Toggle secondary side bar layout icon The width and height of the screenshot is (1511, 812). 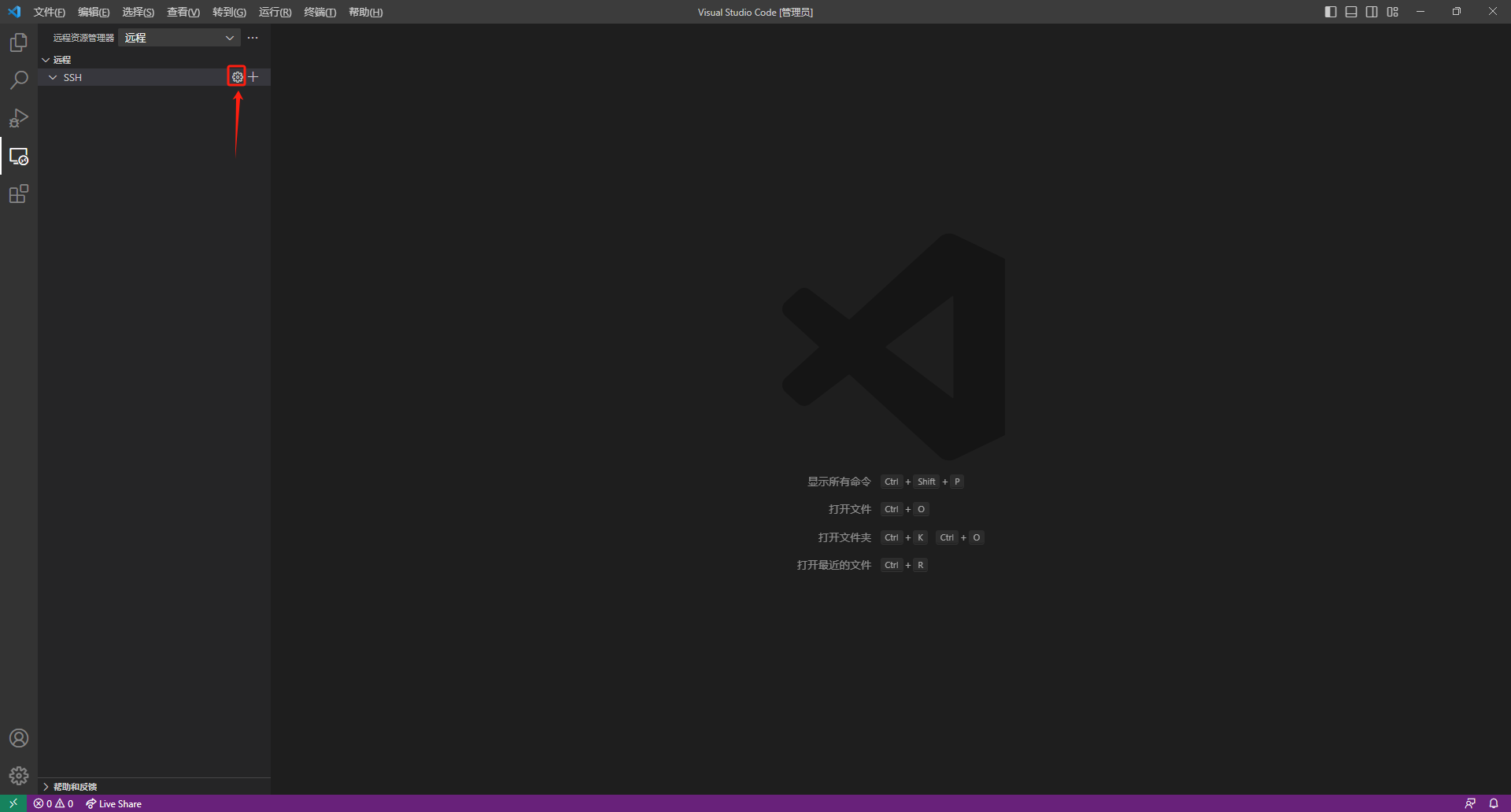coord(1372,12)
